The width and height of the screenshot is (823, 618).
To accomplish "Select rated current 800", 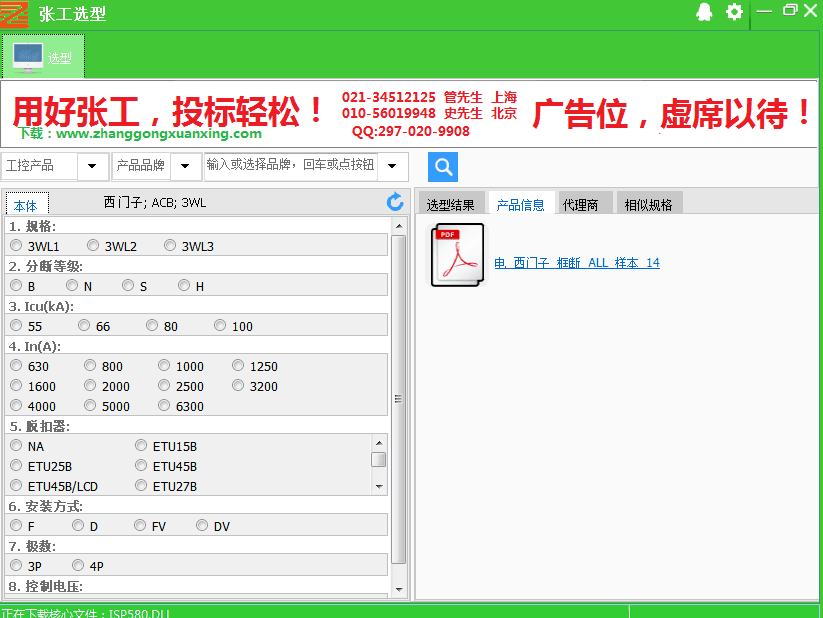I will tap(90, 365).
